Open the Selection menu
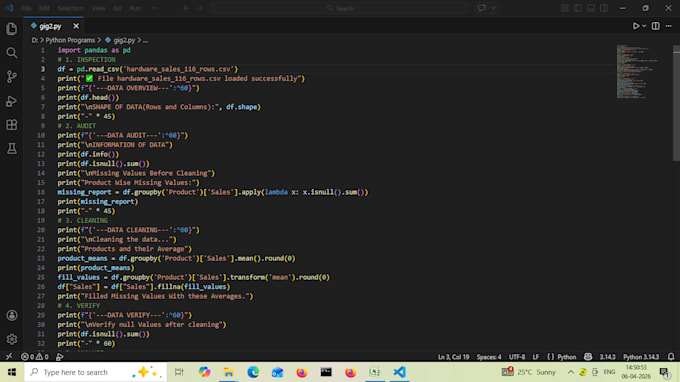Image resolution: width=680 pixels, height=382 pixels. pyautogui.click(x=70, y=8)
